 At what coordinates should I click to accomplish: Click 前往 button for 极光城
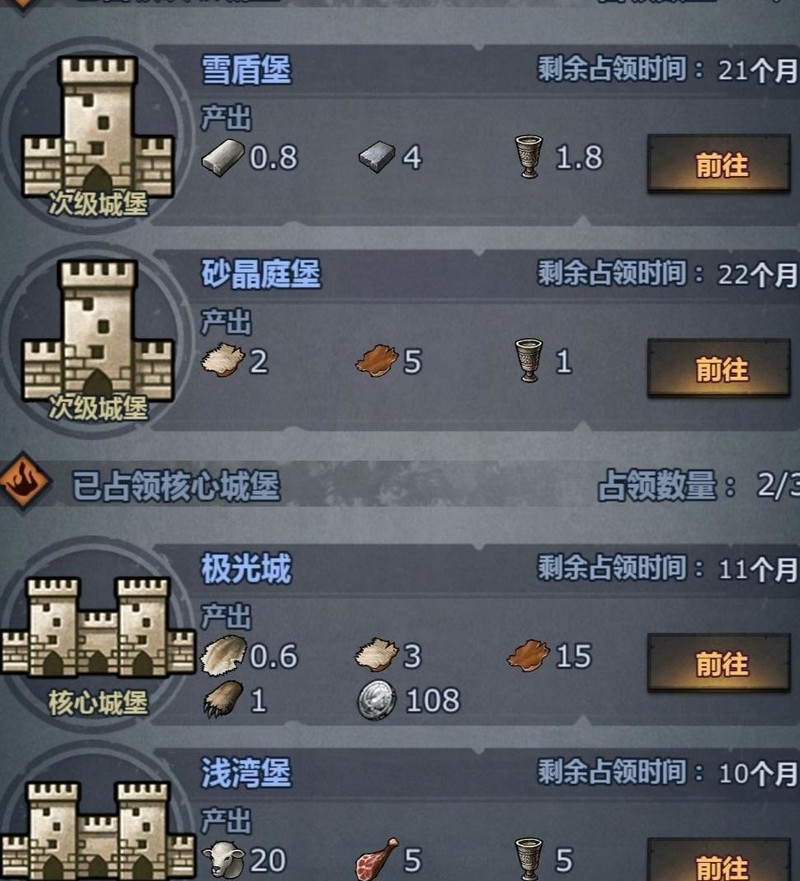point(719,663)
